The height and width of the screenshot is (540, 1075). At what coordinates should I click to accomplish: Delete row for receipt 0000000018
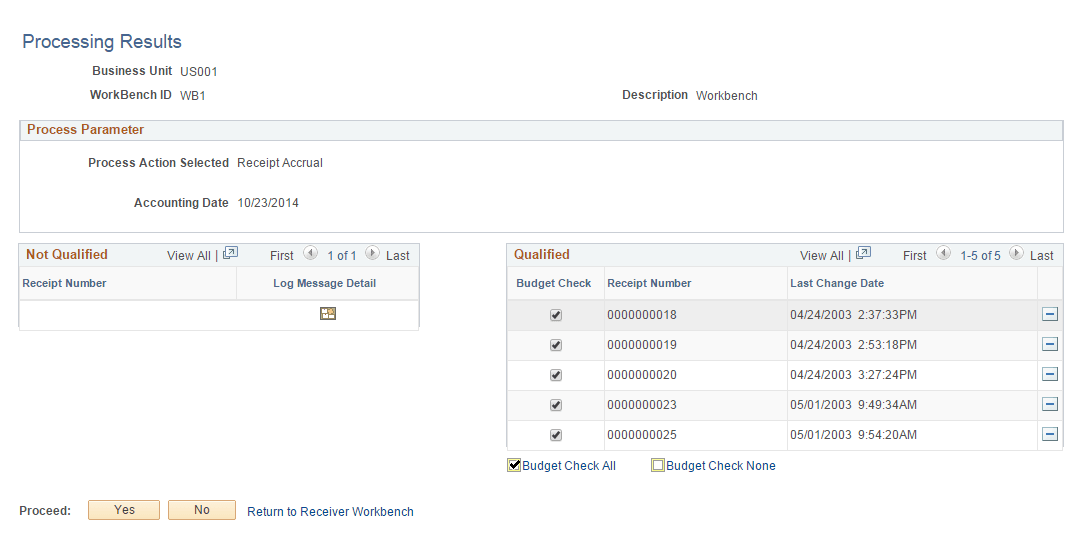[x=1050, y=314]
